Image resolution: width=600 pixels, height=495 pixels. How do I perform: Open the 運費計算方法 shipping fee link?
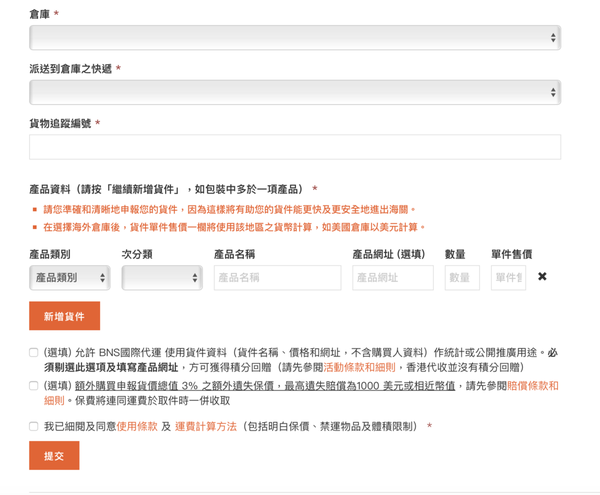[x=205, y=426]
